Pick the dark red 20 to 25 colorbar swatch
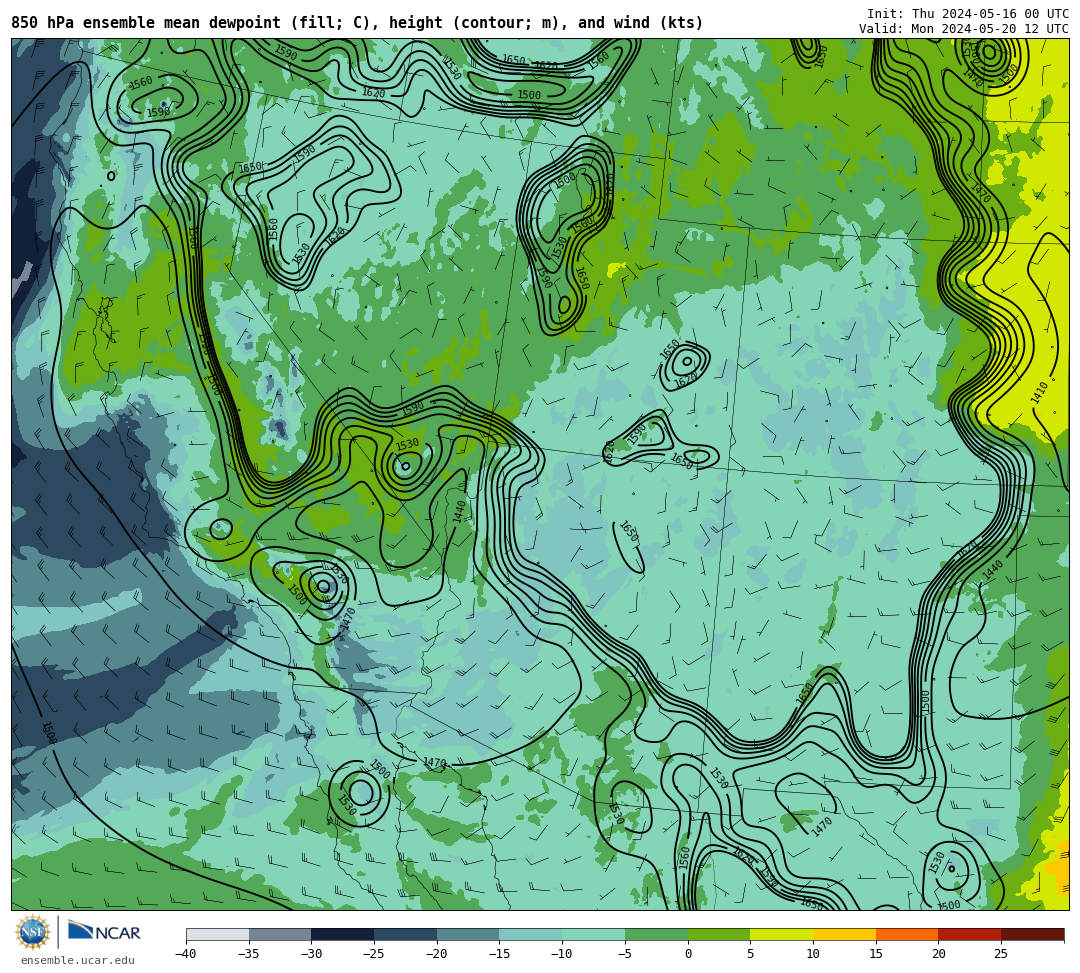Image resolution: width=1080 pixels, height=973 pixels. [x=970, y=934]
